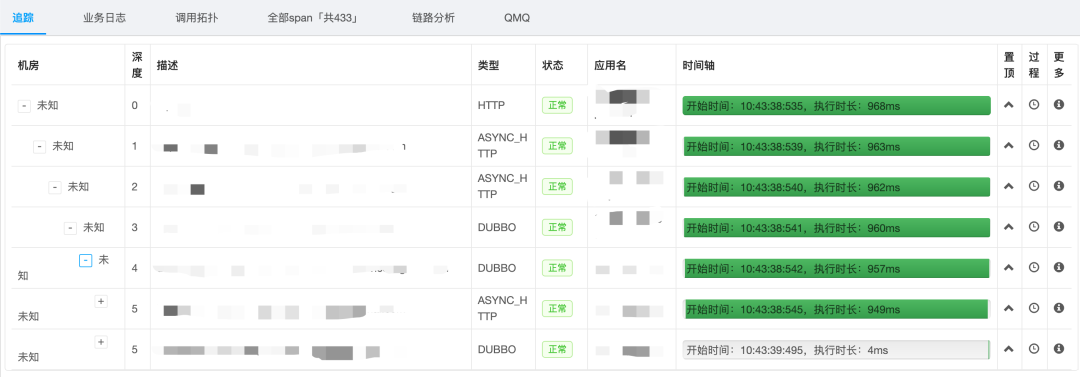Open process clock icon for 962ms row

1033,186
